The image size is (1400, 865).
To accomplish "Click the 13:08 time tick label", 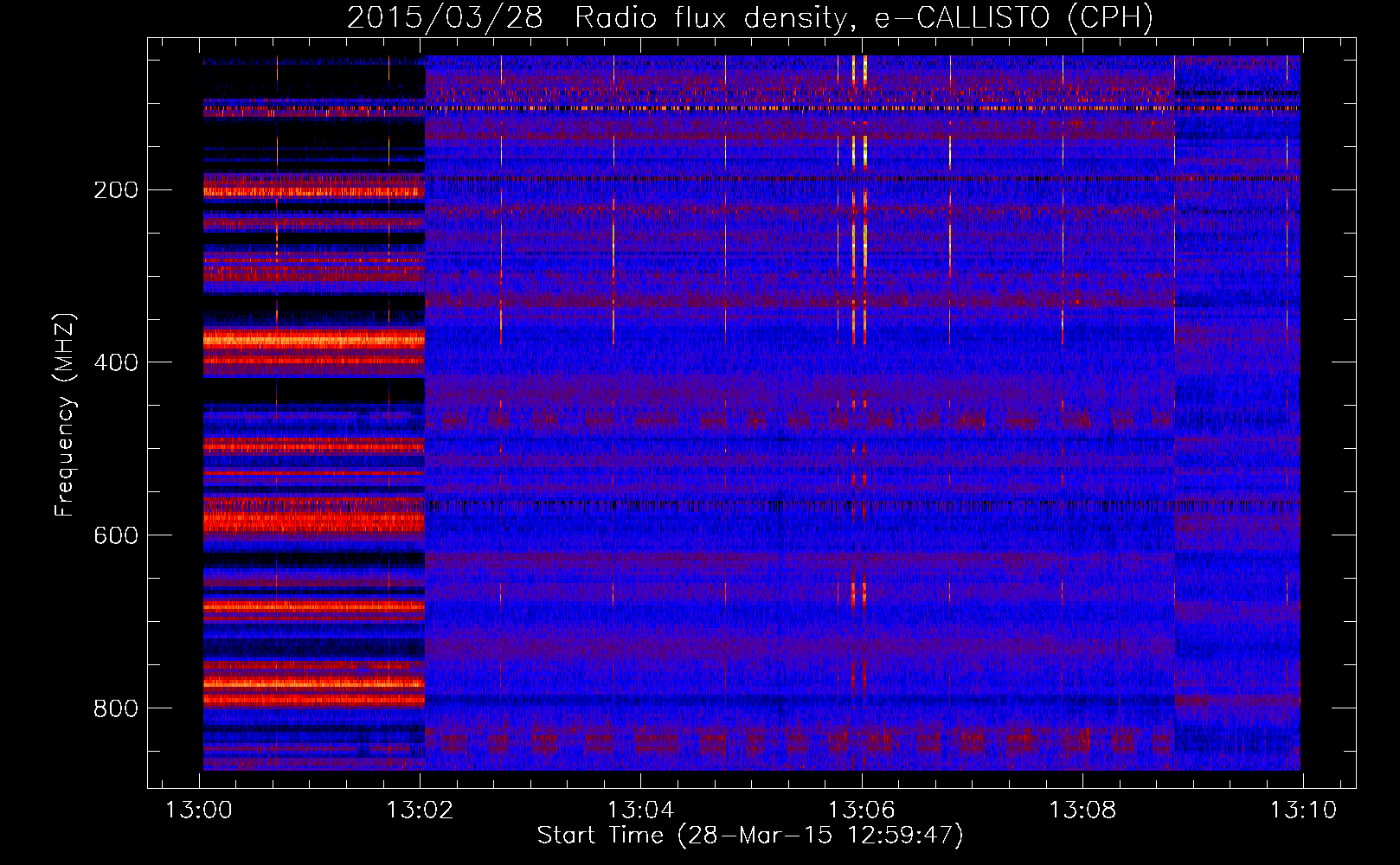I will pos(1082,811).
